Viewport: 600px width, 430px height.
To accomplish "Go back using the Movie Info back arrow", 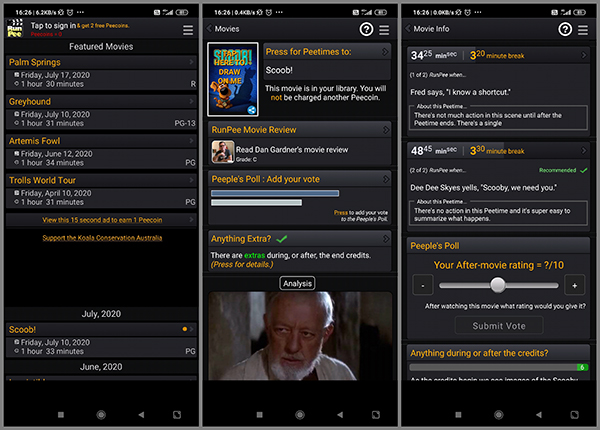I will tap(408, 29).
